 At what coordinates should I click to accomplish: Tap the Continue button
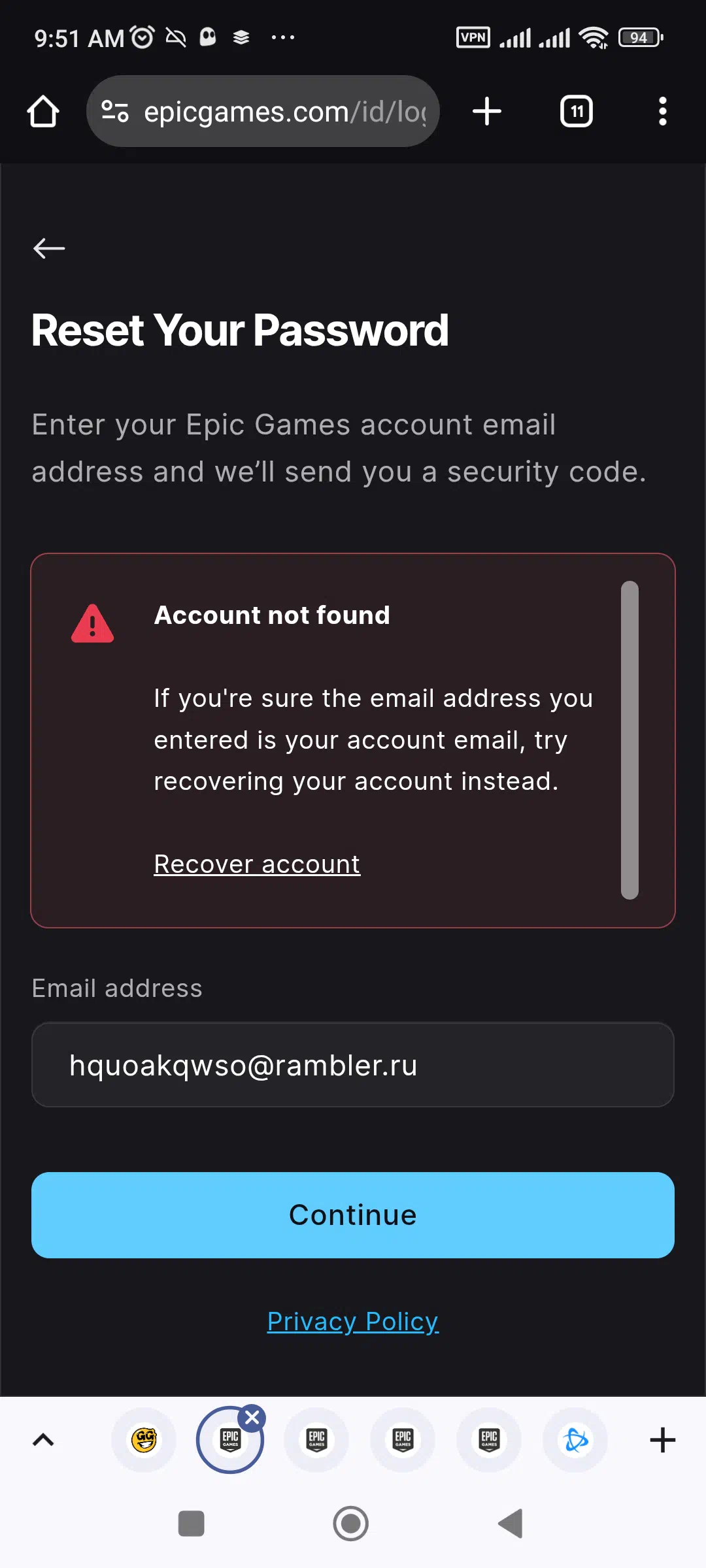point(353,1215)
